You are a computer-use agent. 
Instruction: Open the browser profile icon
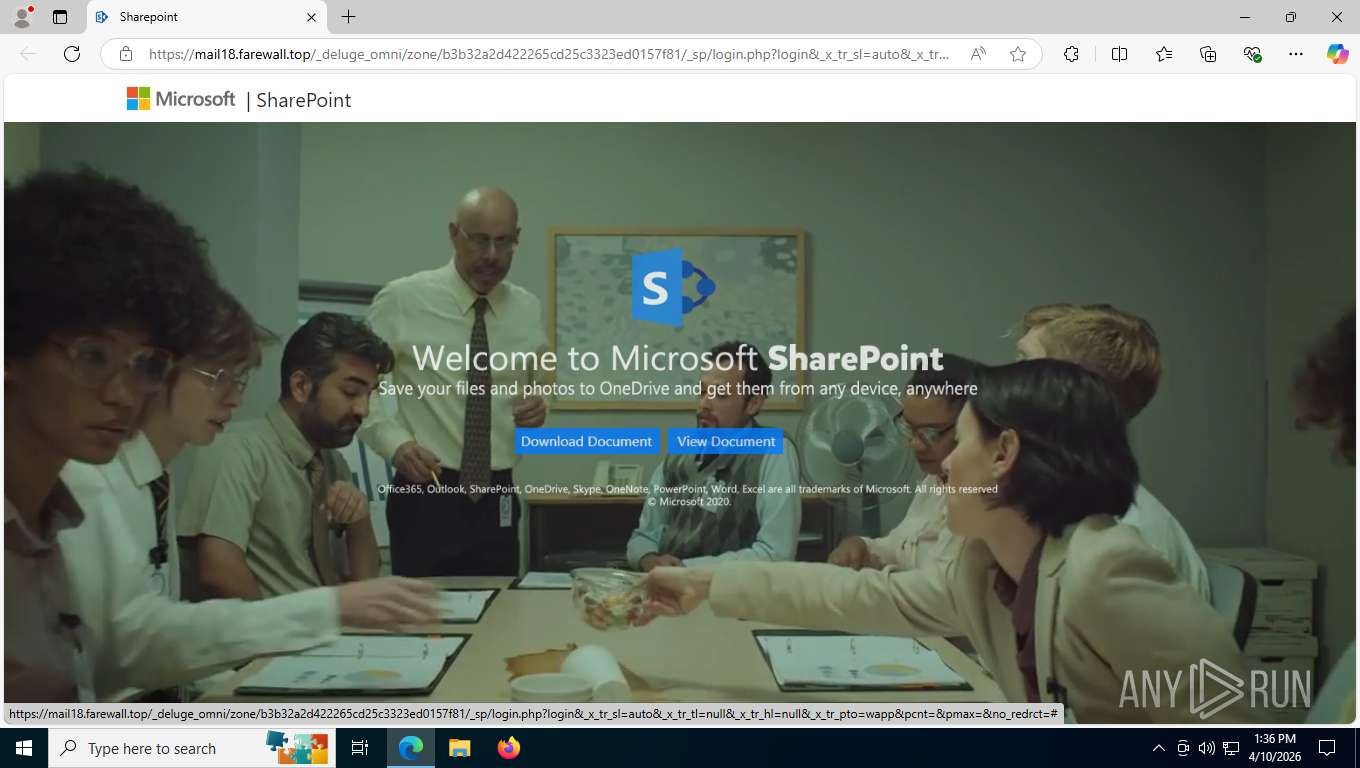[22, 17]
